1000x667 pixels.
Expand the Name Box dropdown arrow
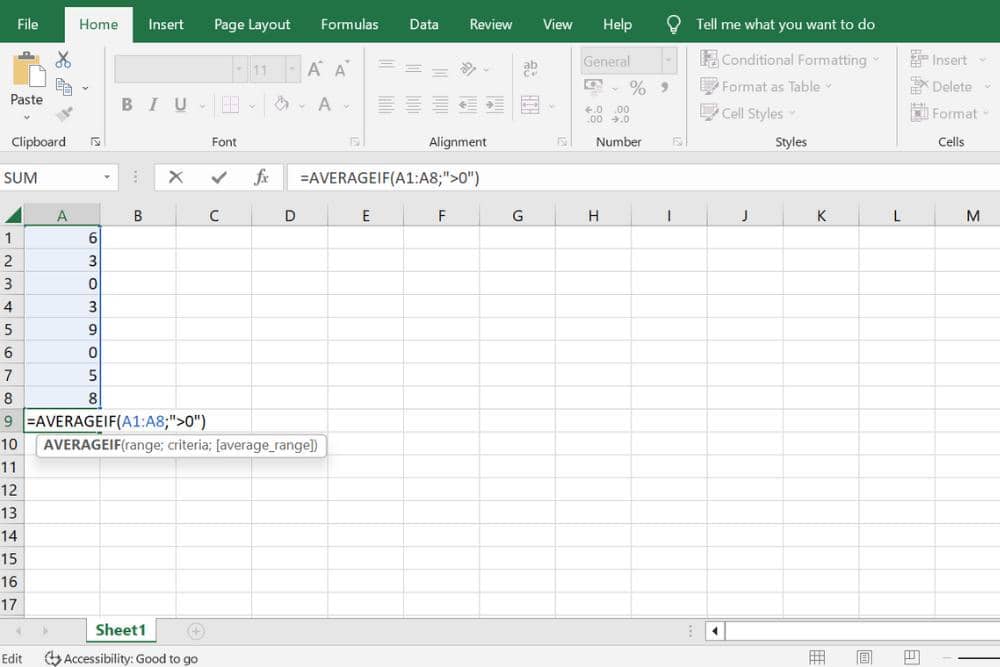107,177
